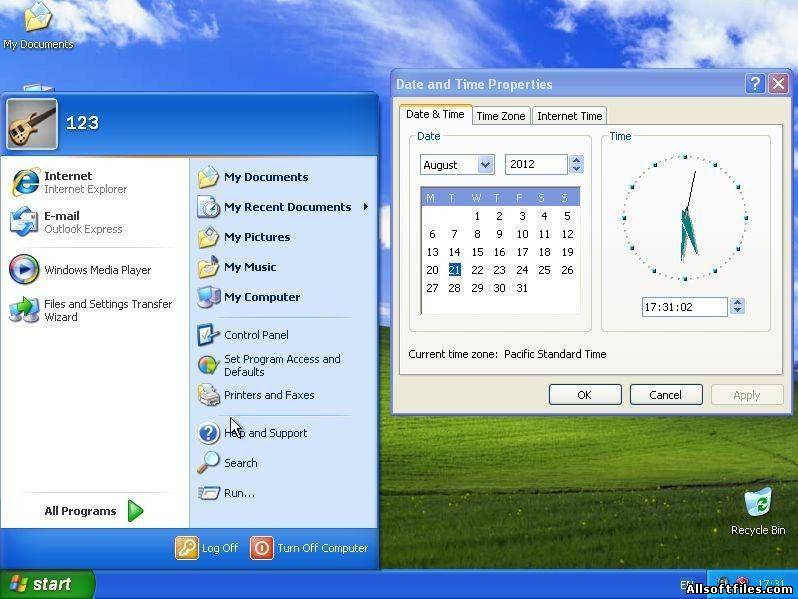
Task: Switch to the Time Zone tab
Action: point(500,116)
